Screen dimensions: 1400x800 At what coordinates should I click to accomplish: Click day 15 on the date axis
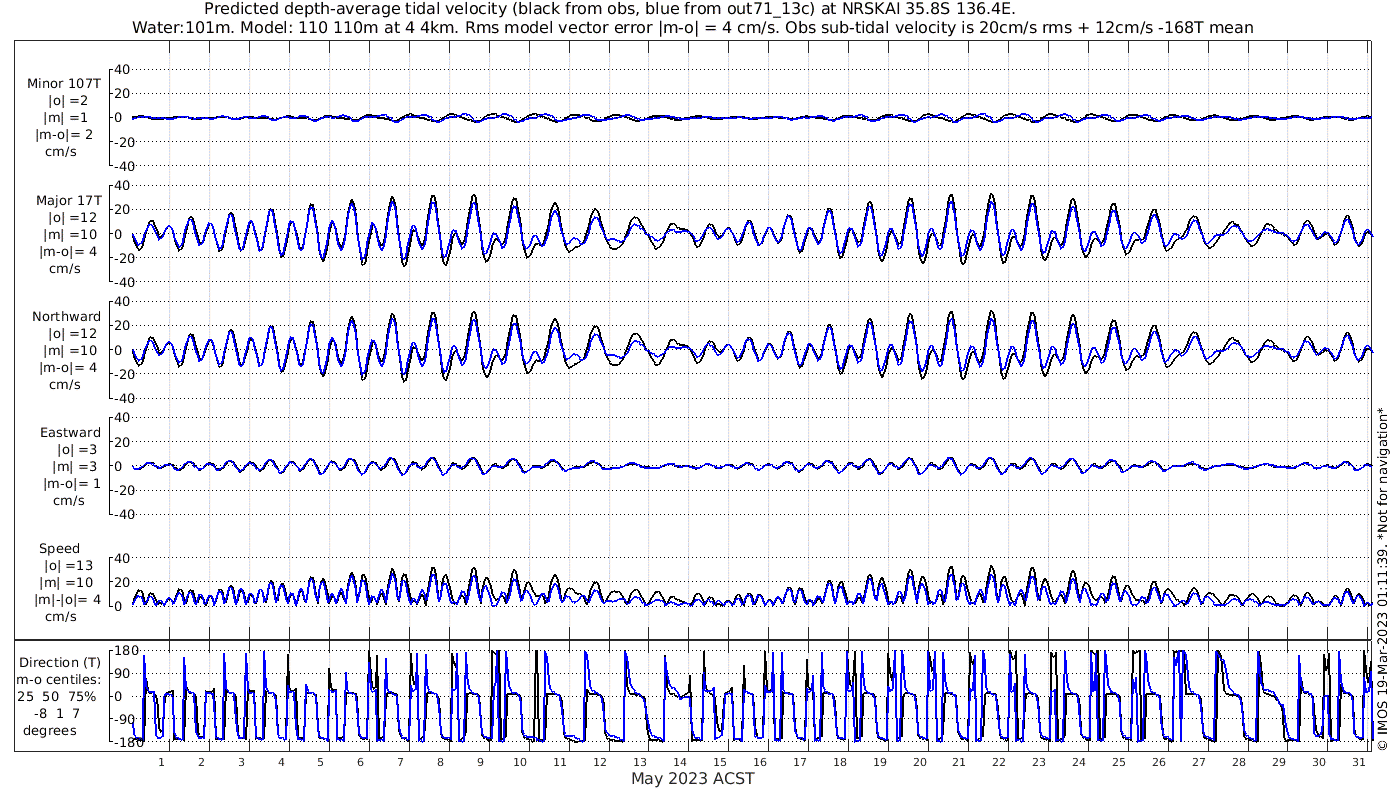(720, 762)
